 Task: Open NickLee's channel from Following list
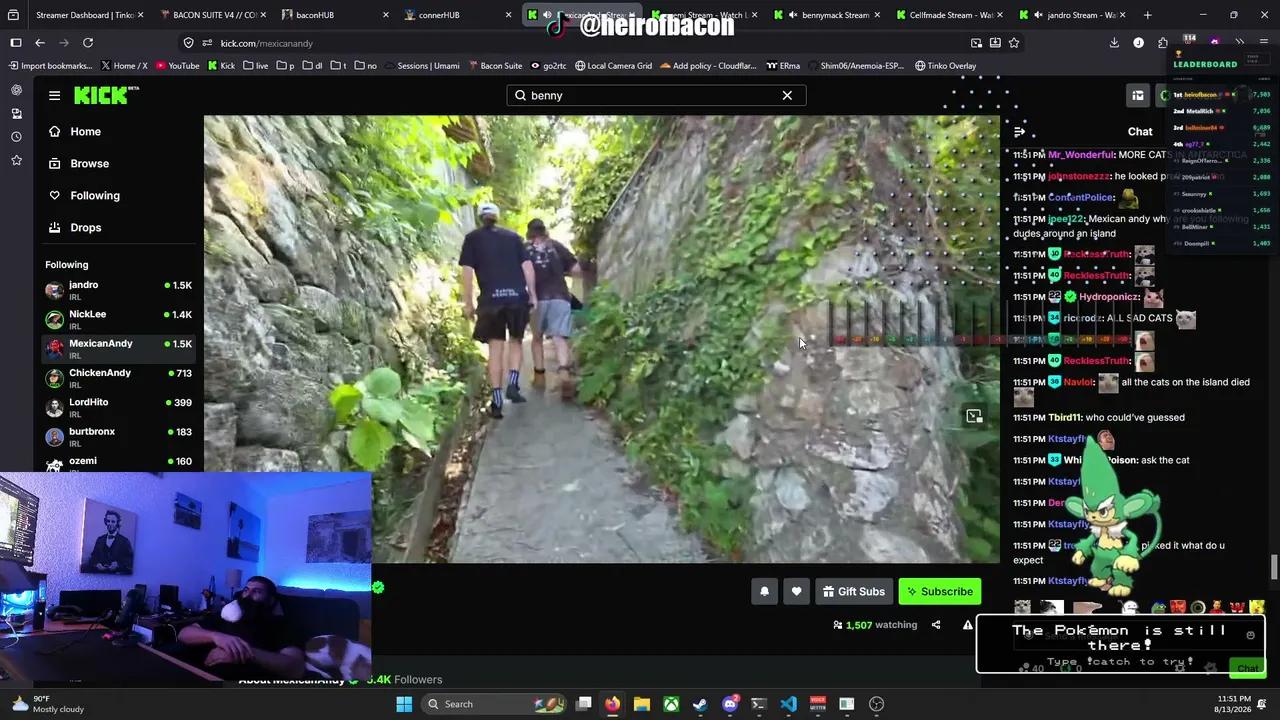(120, 319)
